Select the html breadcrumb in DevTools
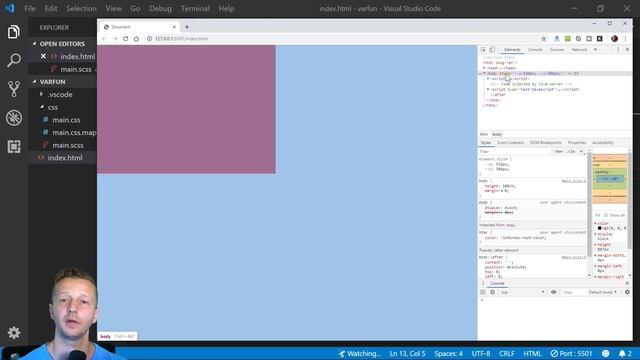640x360 pixels. coord(484,134)
